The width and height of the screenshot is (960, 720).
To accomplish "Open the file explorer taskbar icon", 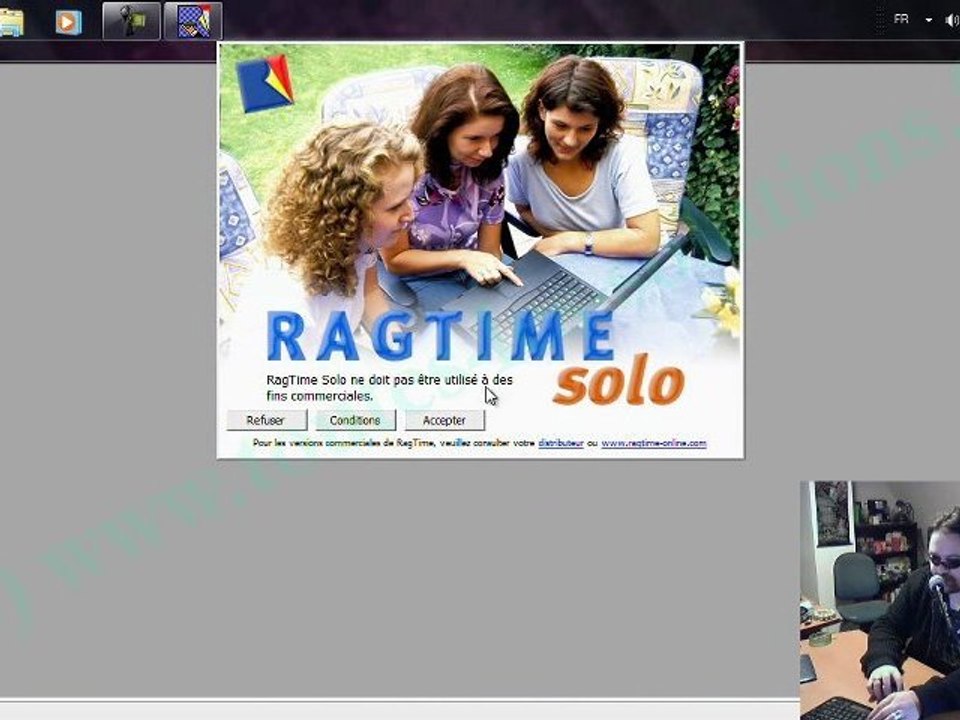I will (x=12, y=22).
